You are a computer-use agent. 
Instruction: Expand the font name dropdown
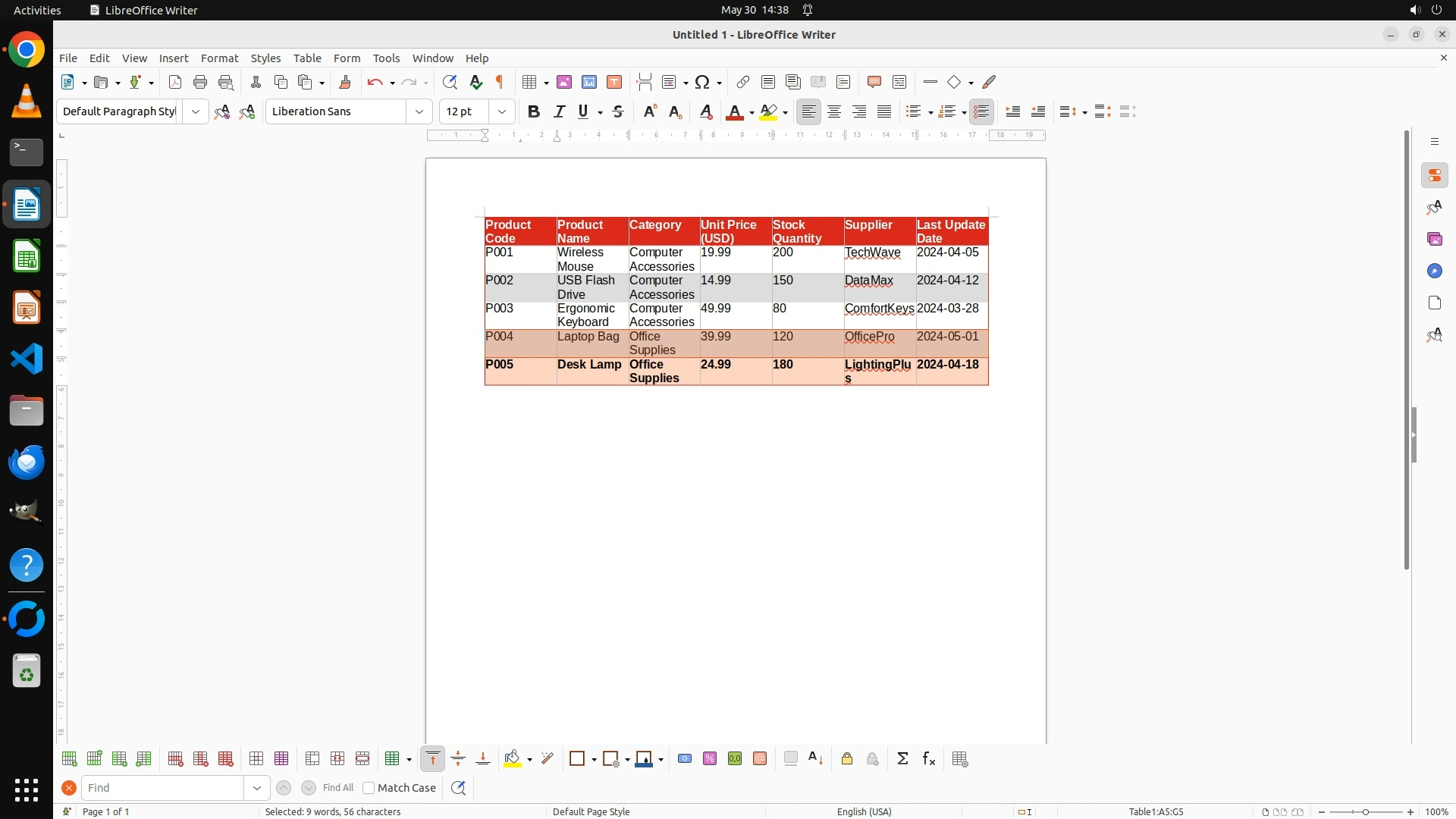click(x=419, y=111)
